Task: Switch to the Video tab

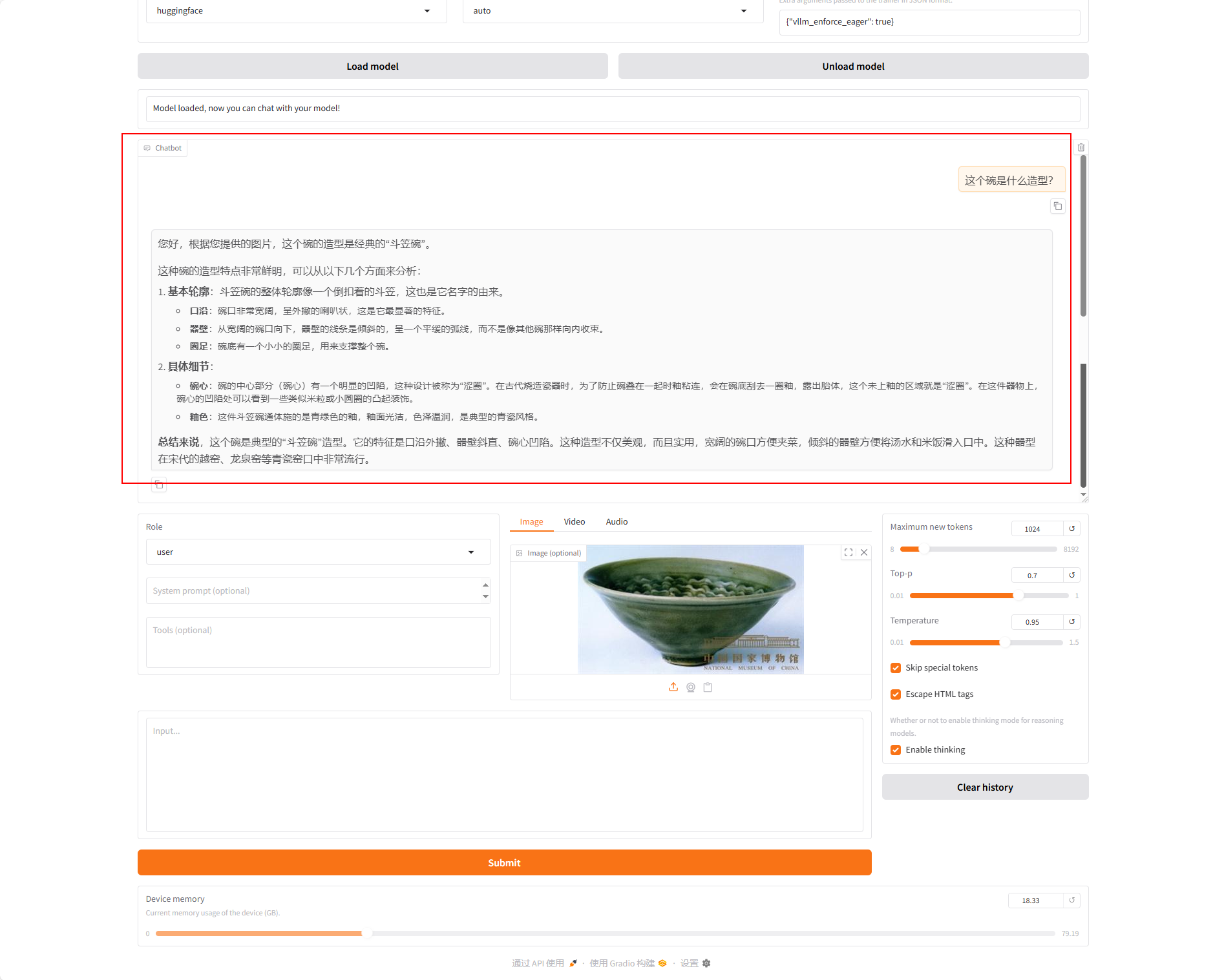Action: coord(574,522)
